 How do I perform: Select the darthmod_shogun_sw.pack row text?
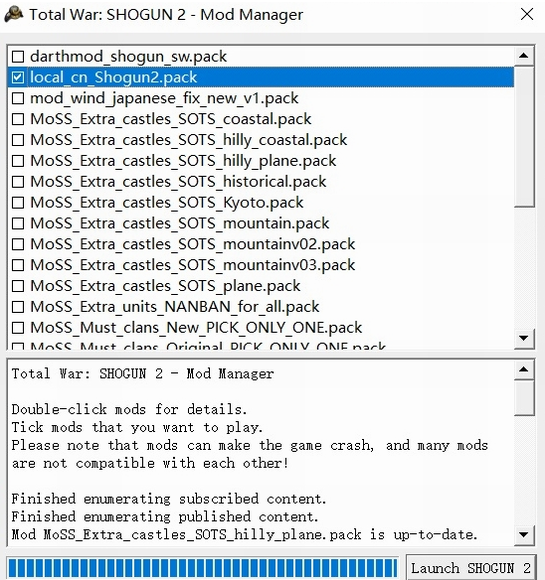(128, 57)
